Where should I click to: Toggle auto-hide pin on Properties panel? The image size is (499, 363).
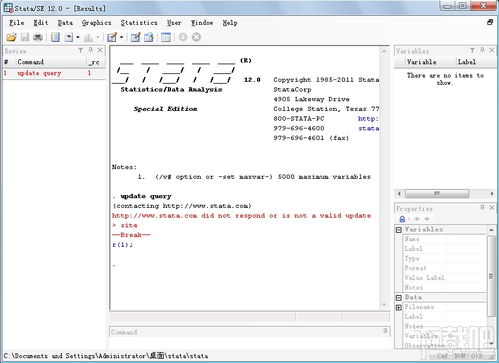coord(482,207)
